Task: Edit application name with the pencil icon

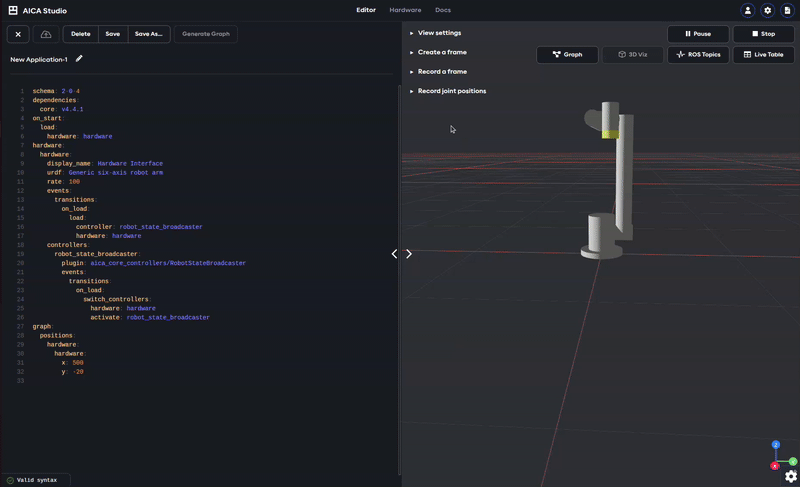Action: pyautogui.click(x=79, y=59)
